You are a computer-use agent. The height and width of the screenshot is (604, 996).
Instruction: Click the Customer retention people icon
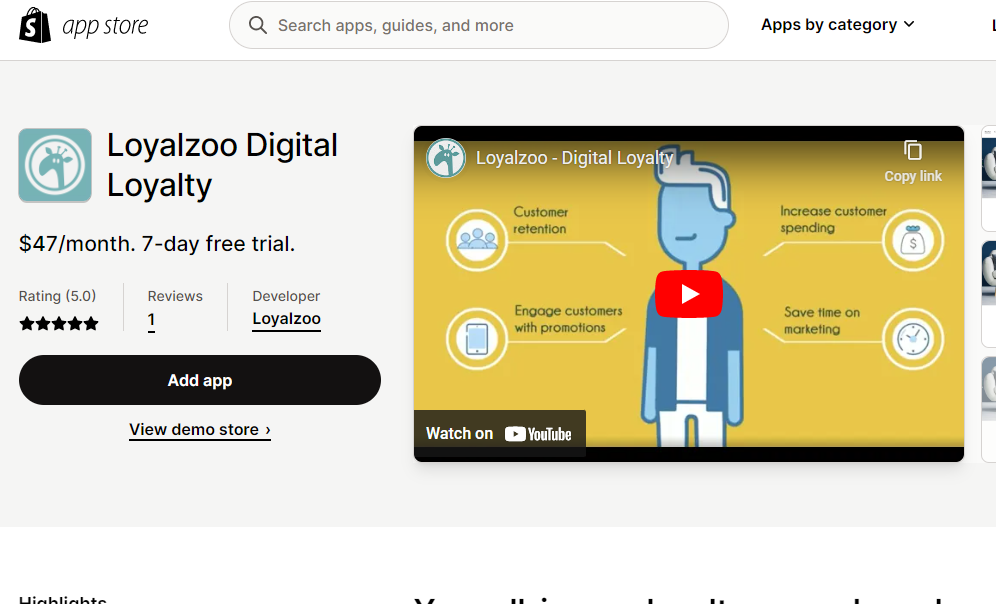tap(476, 241)
